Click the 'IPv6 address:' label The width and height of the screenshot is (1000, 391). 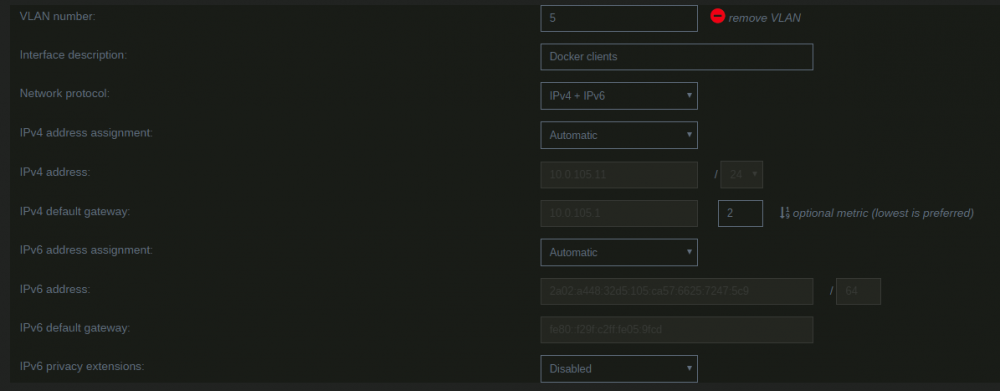point(55,289)
